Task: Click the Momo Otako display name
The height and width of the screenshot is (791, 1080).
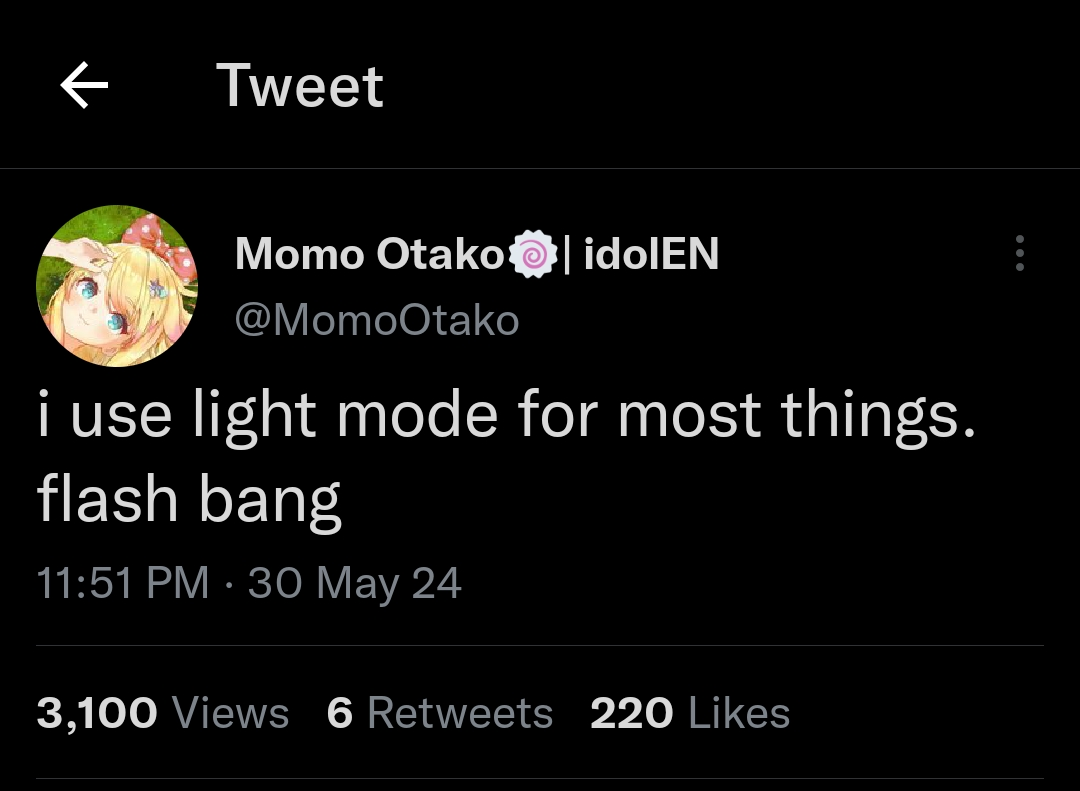Action: [370, 255]
